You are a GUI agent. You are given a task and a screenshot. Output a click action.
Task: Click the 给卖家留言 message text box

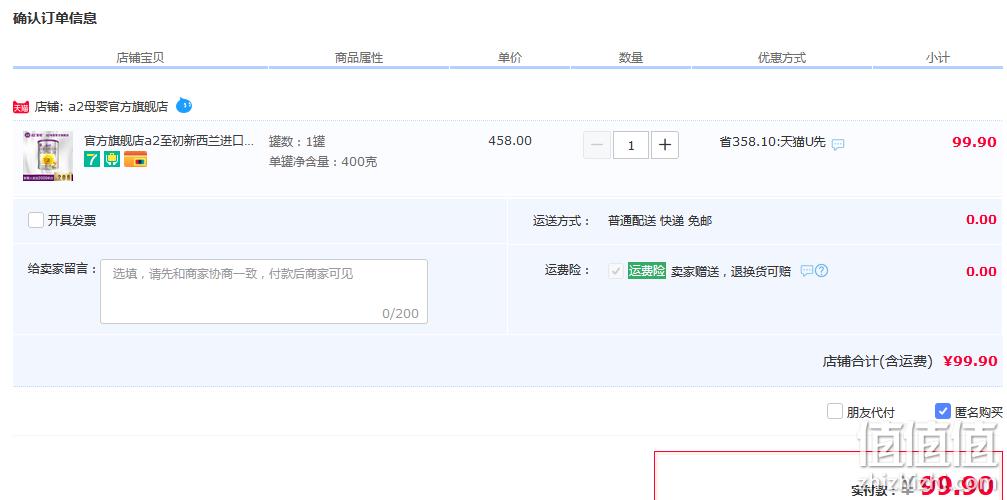264,291
